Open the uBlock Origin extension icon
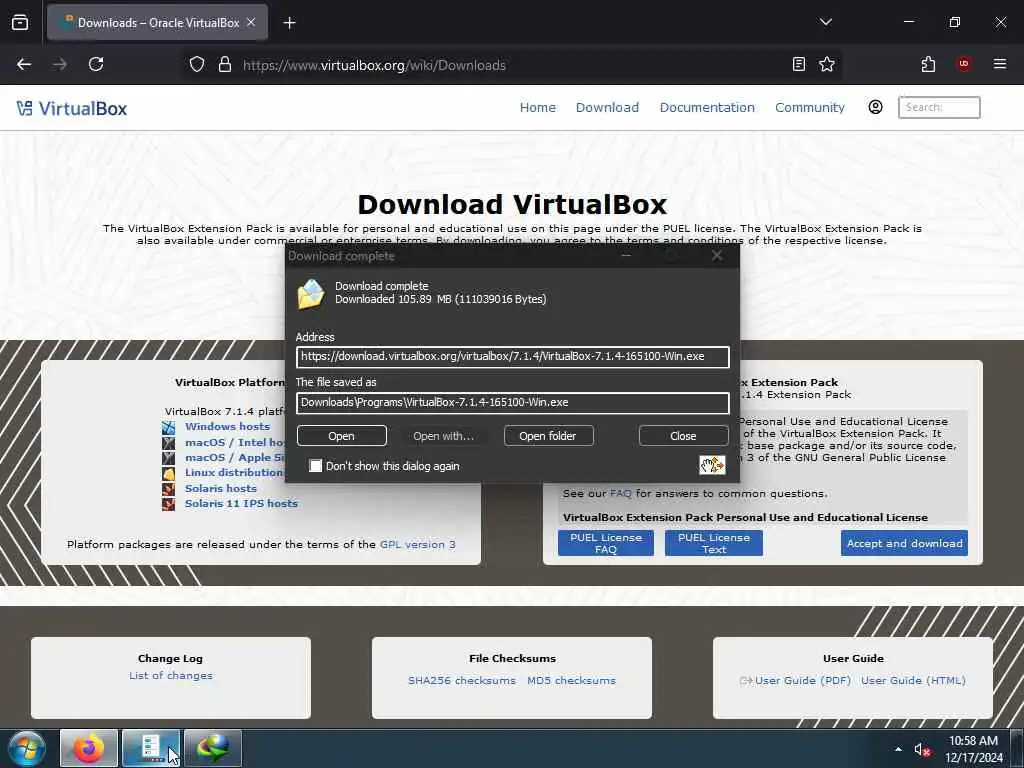1024x768 pixels. pos(963,64)
